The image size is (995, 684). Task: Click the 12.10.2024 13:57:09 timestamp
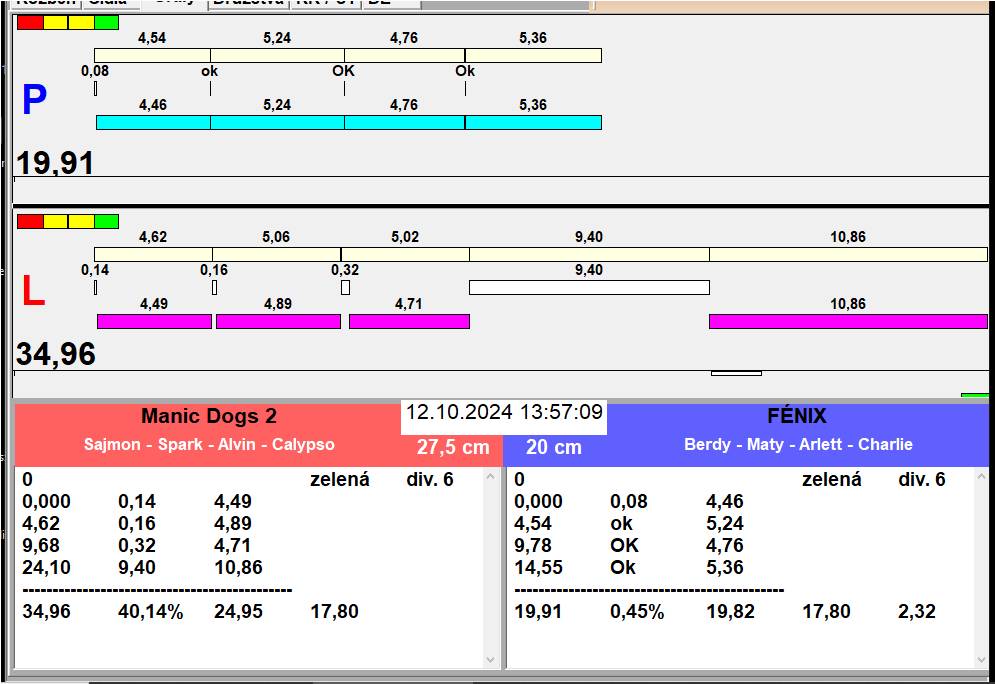[x=504, y=412]
